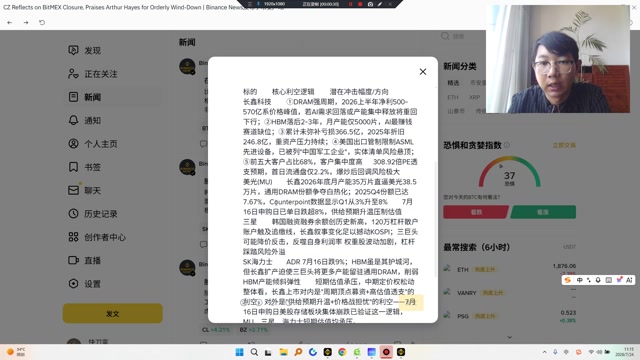
Task: Open the ETH row in most searched
Action: 510,269
